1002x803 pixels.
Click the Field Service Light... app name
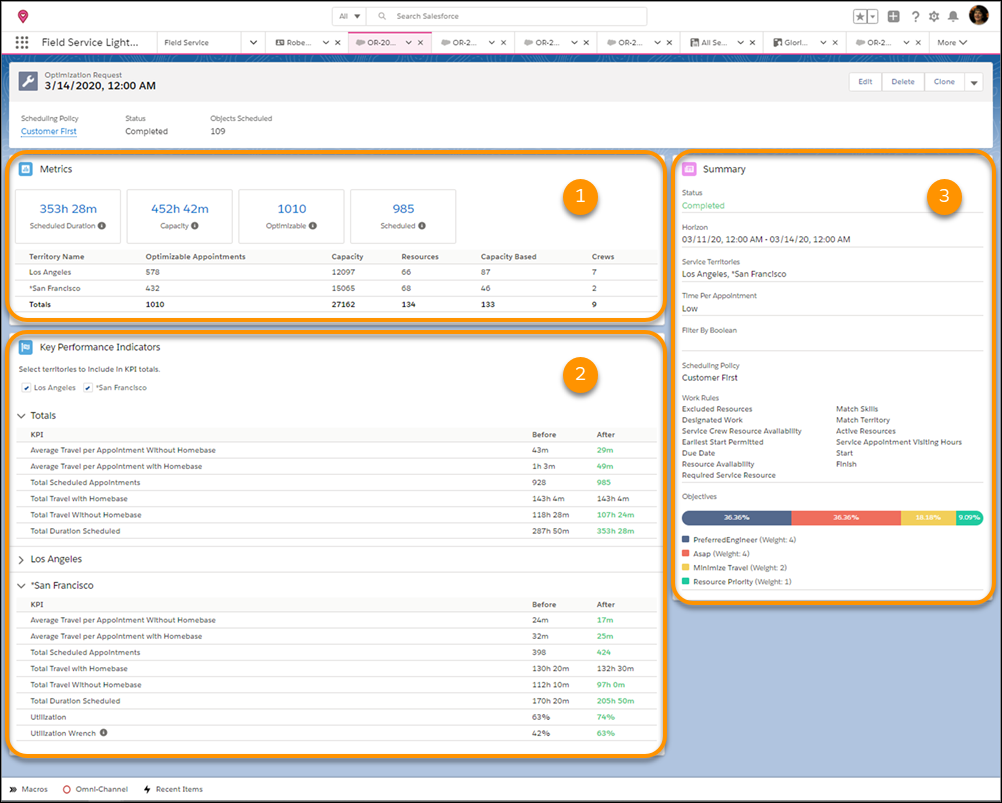(x=90, y=42)
